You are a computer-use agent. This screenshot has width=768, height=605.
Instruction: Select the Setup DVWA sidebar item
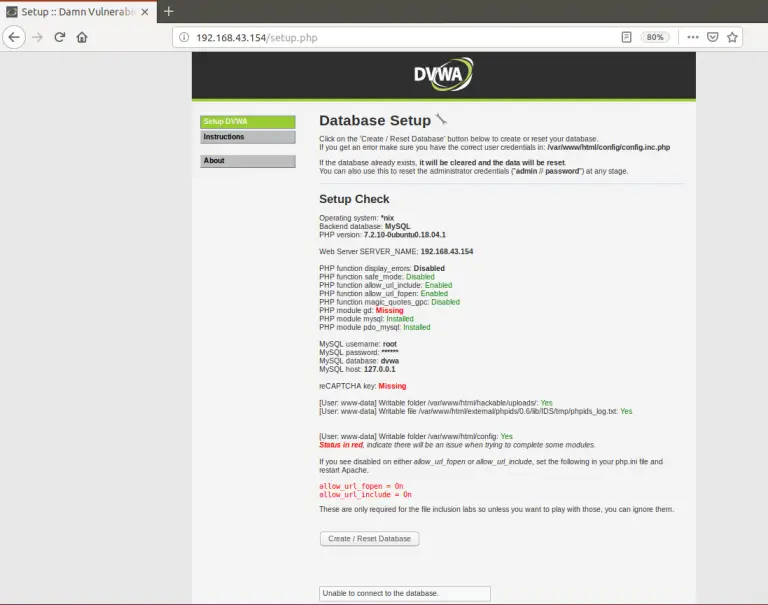tap(247, 122)
